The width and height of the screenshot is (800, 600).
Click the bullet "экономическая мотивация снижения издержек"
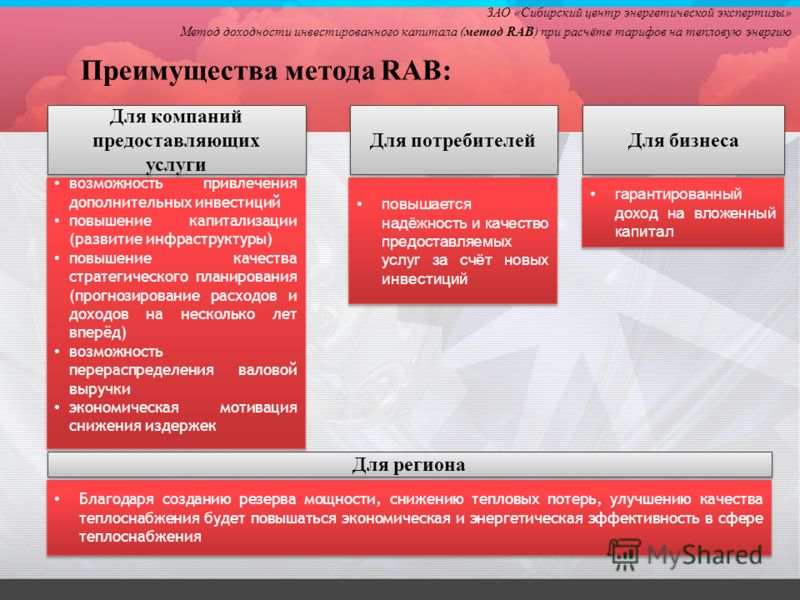coord(183,417)
